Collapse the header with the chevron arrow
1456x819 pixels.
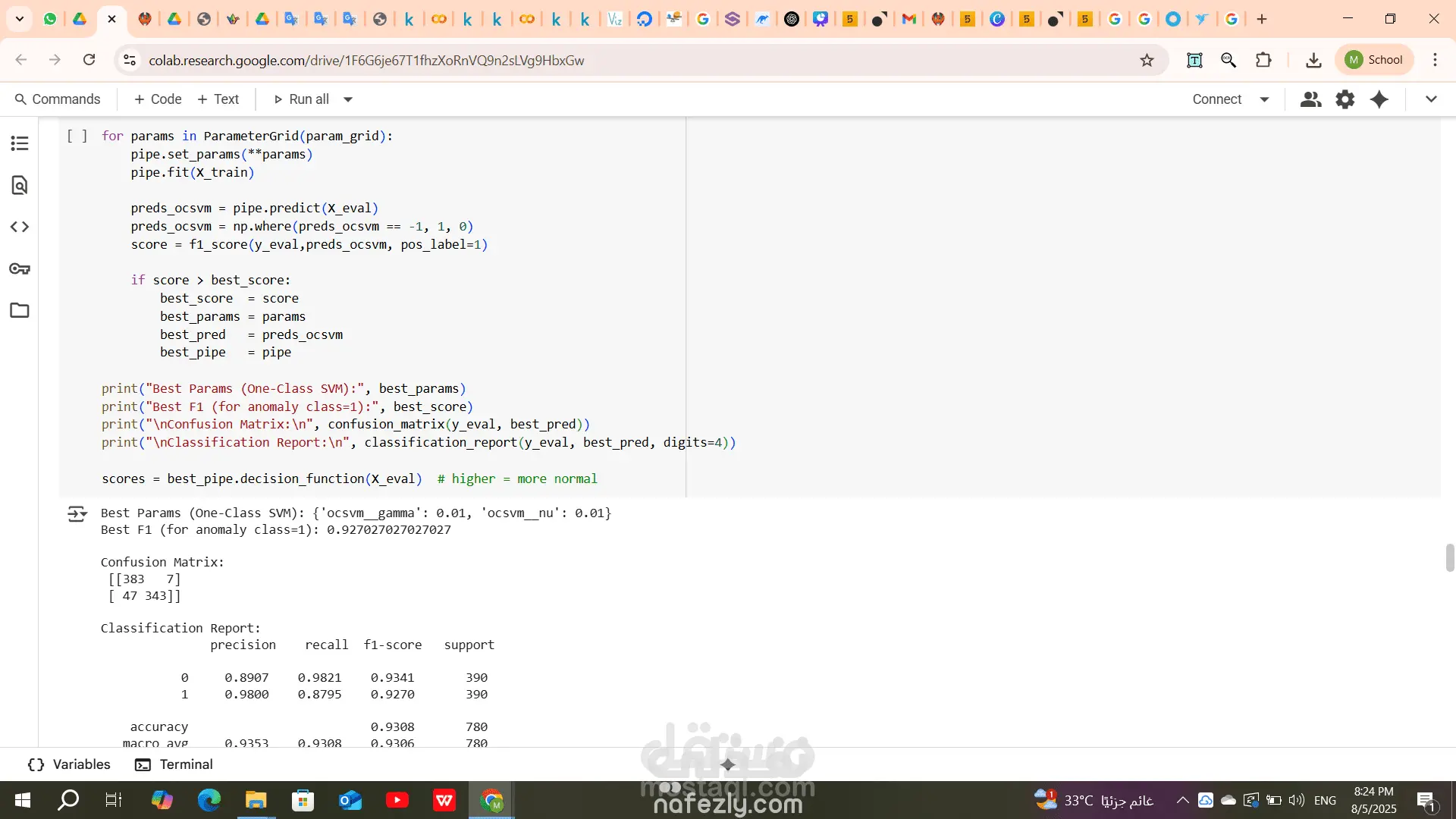[1431, 99]
